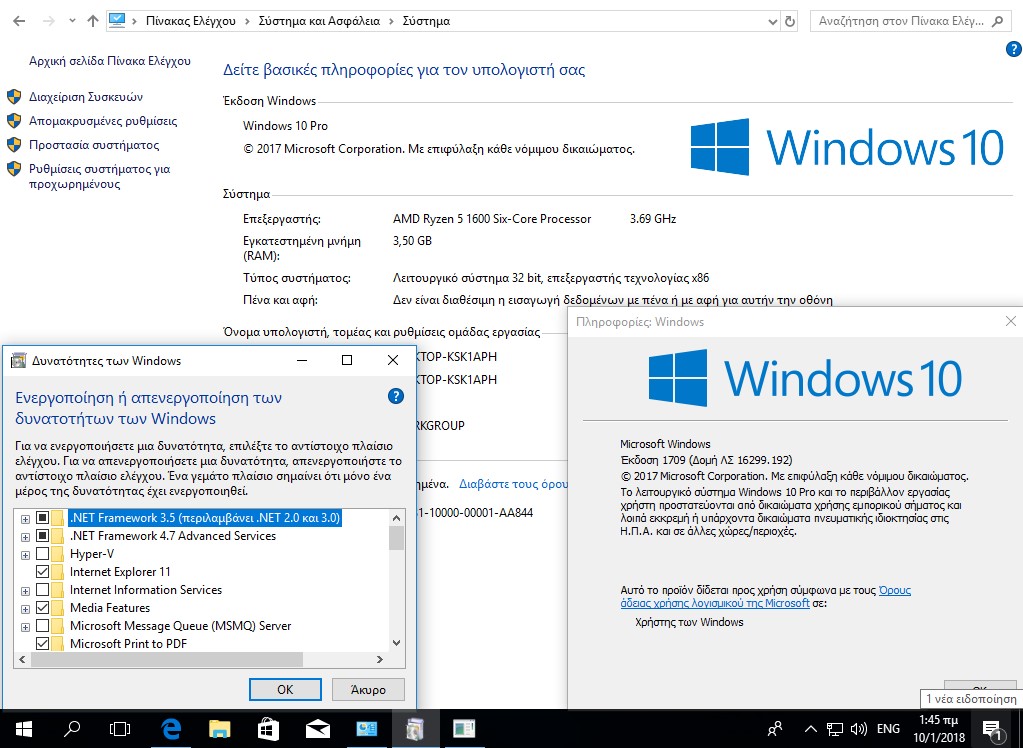
Task: Click the computer icon in the address bar
Action: (x=117, y=20)
